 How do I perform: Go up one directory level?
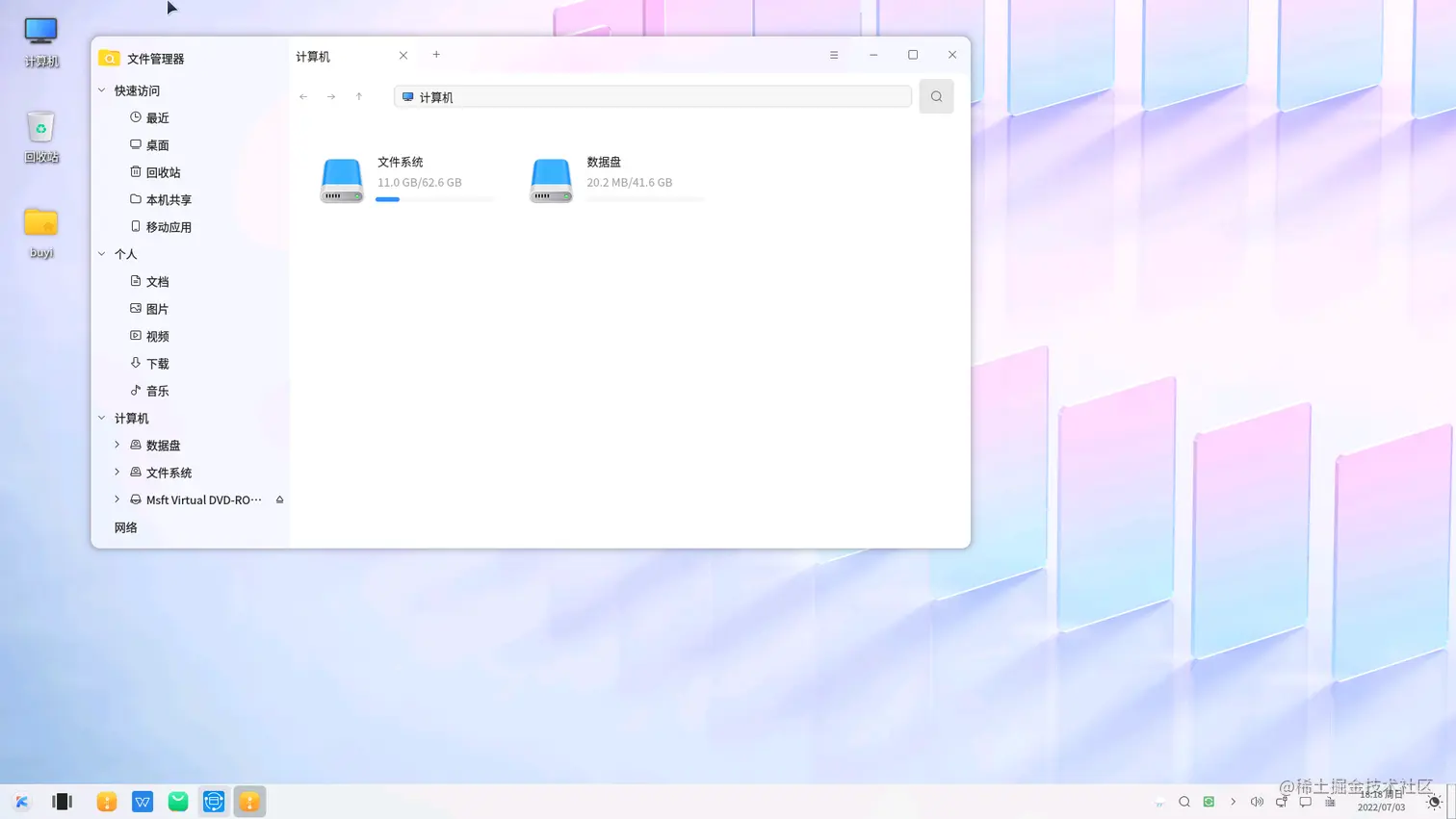359,96
